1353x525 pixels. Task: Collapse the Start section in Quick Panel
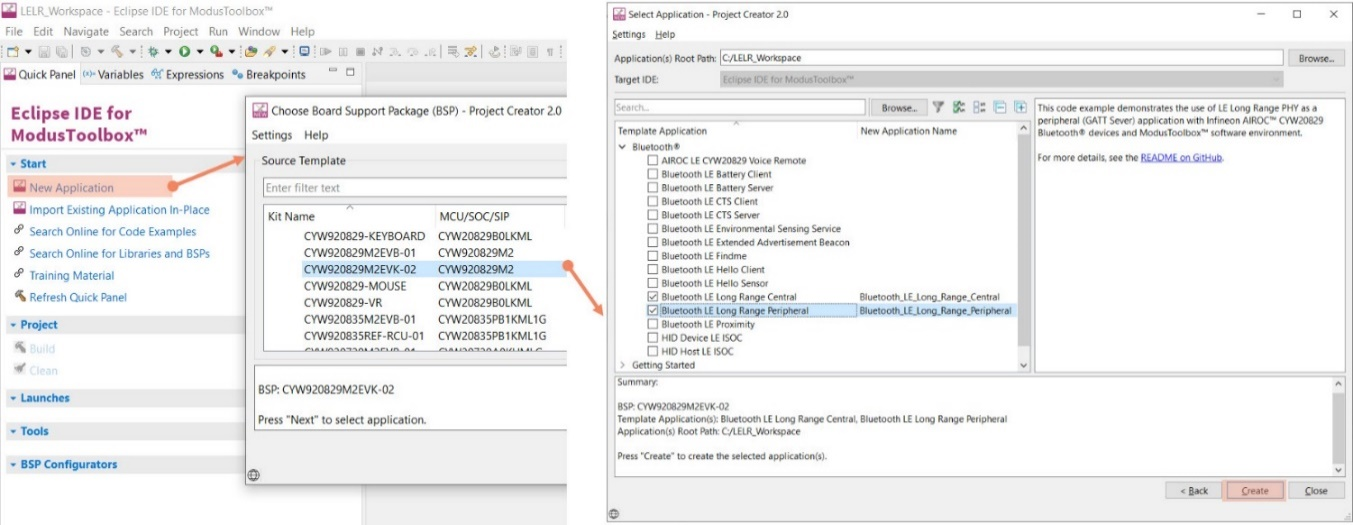point(13,164)
